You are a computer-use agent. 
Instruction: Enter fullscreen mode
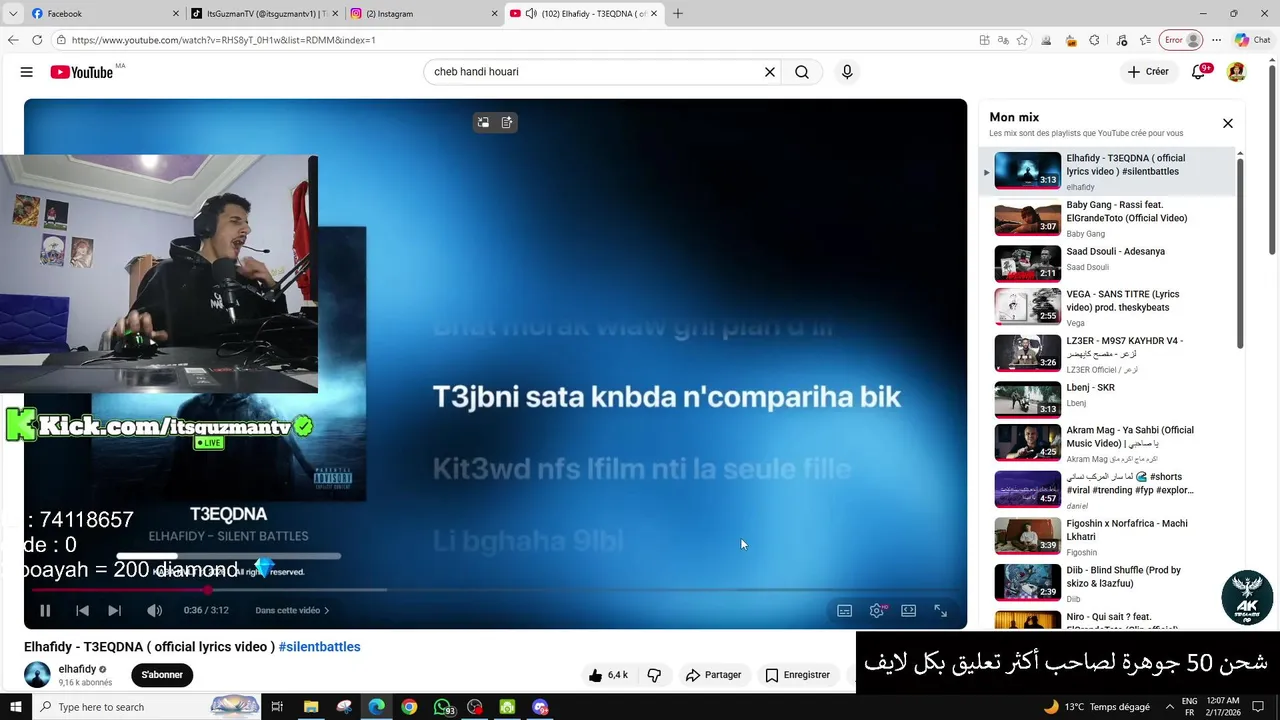click(x=941, y=610)
